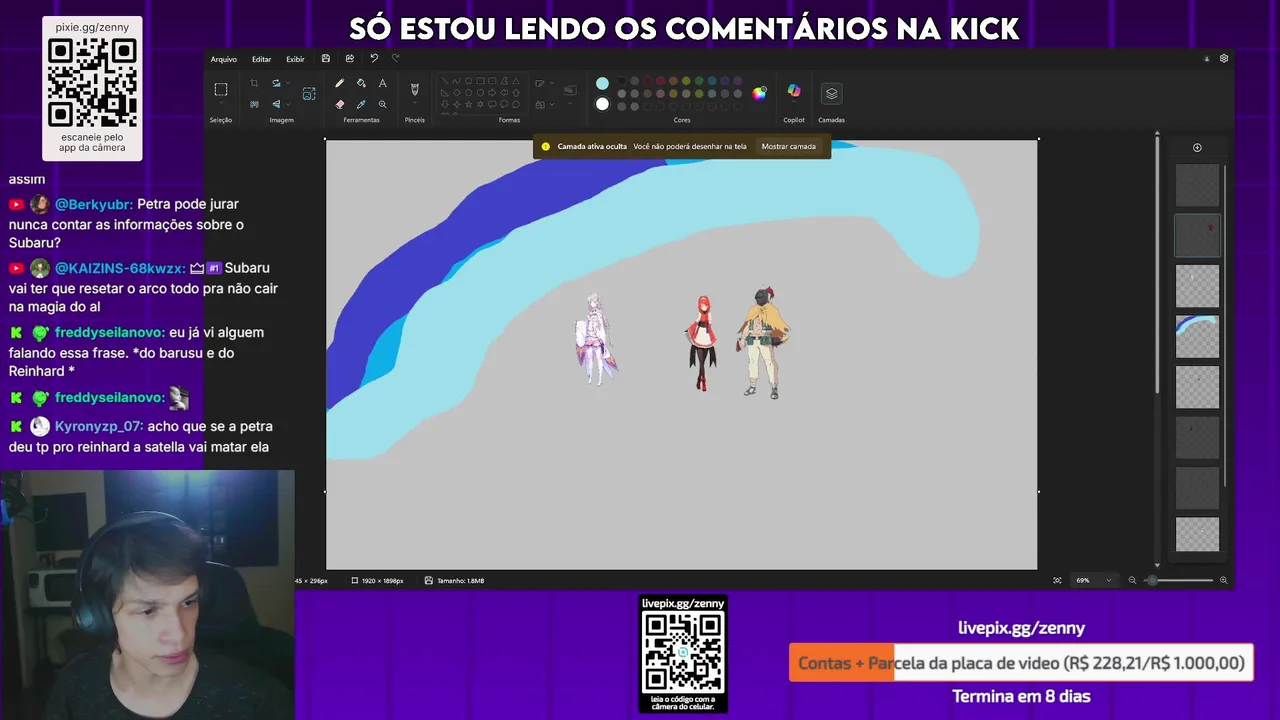
Task: Expand the flip options dropdown
Action: click(x=289, y=104)
